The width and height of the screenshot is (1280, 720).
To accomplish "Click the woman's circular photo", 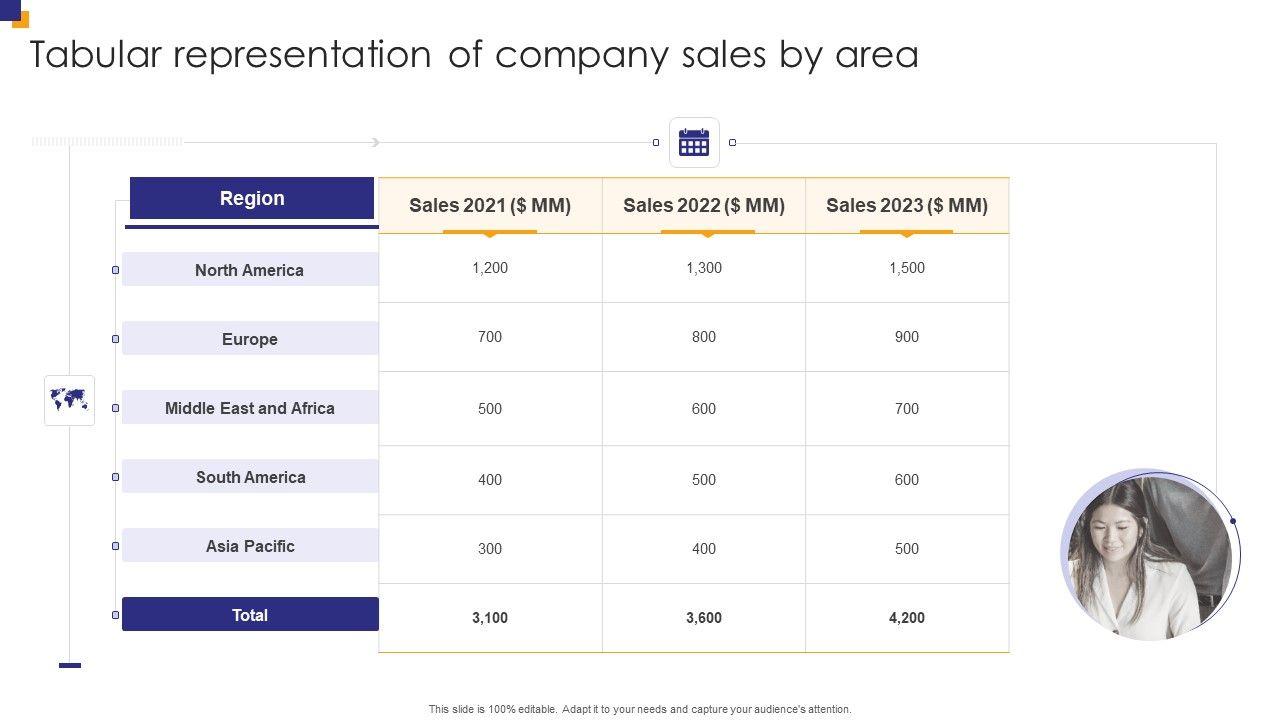I will (1148, 555).
